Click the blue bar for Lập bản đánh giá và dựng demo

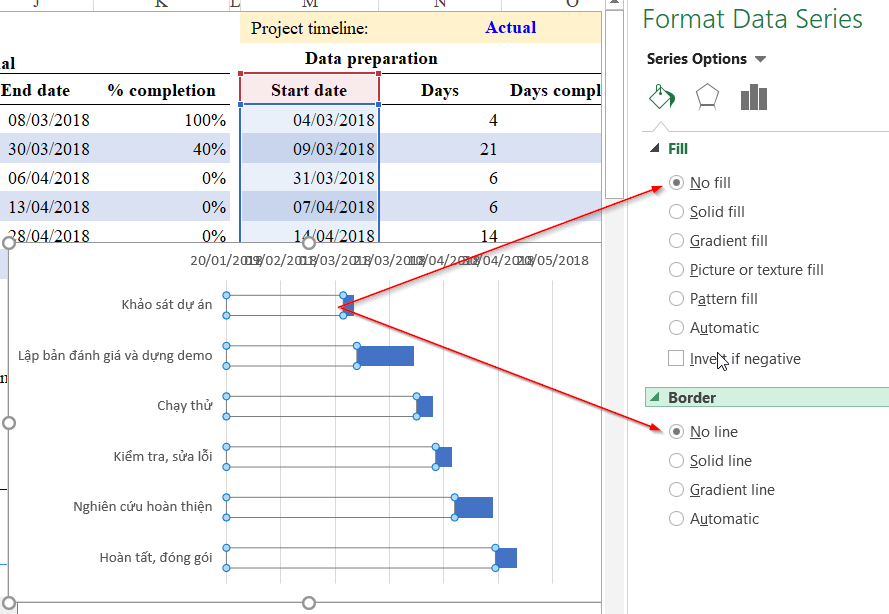click(384, 355)
